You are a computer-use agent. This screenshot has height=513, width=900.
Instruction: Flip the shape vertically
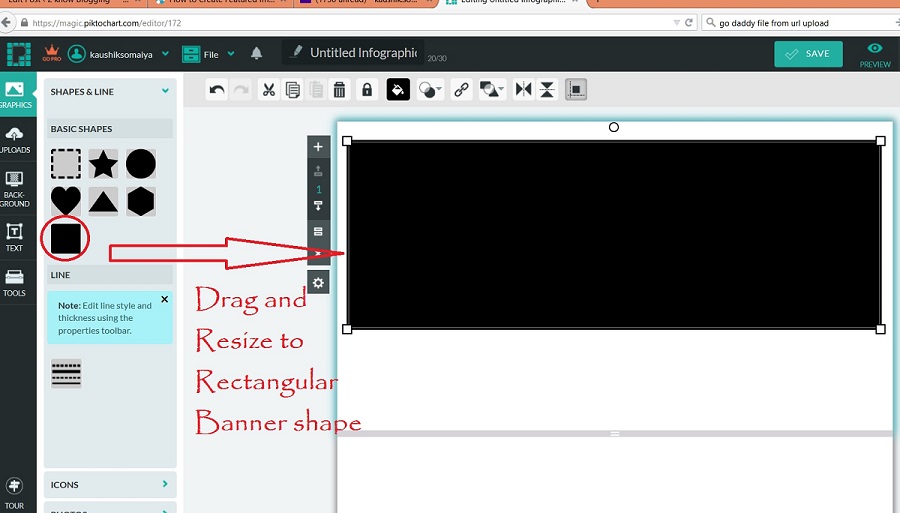(547, 90)
